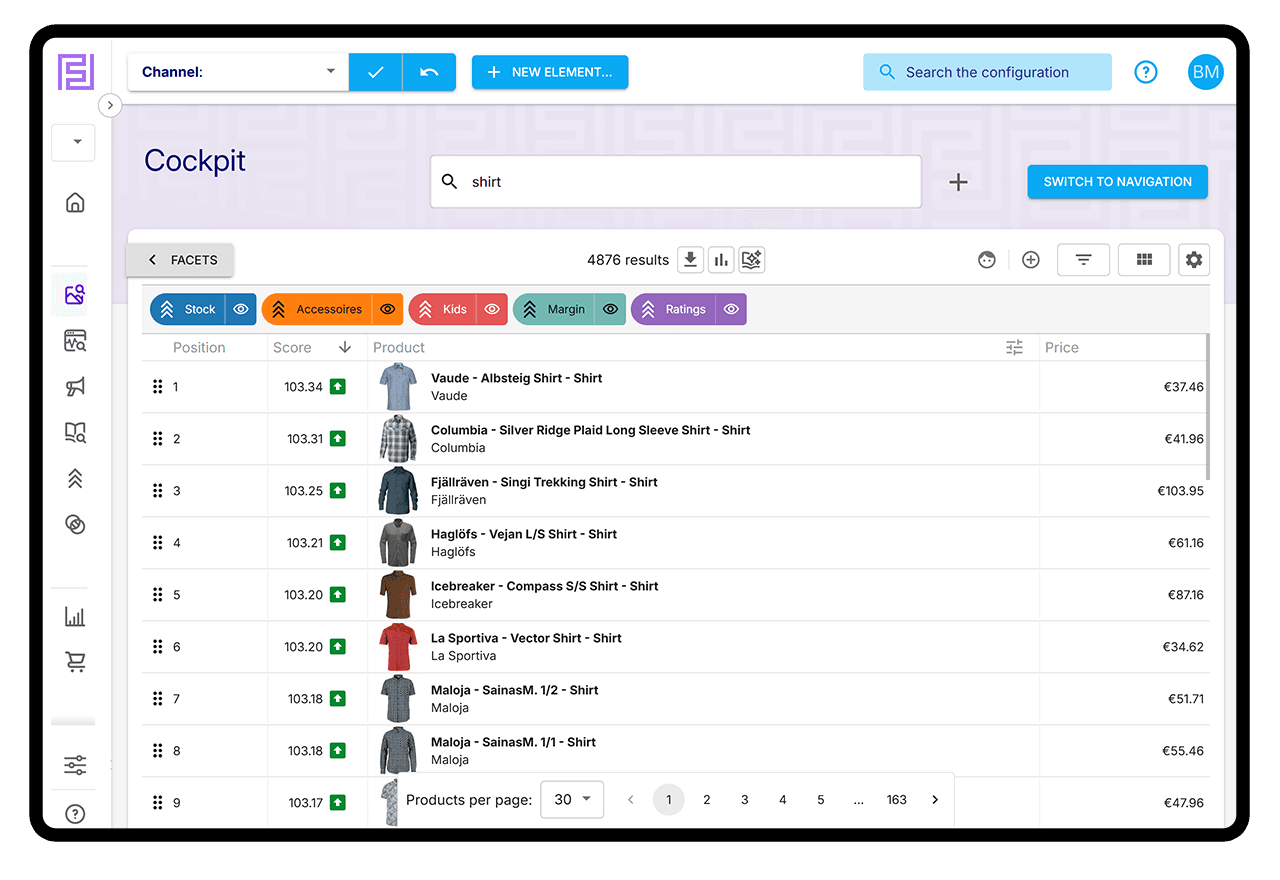This screenshot has height=880, width=1280.
Task: Click the Cockpit search field with 'shirt'
Action: click(676, 182)
